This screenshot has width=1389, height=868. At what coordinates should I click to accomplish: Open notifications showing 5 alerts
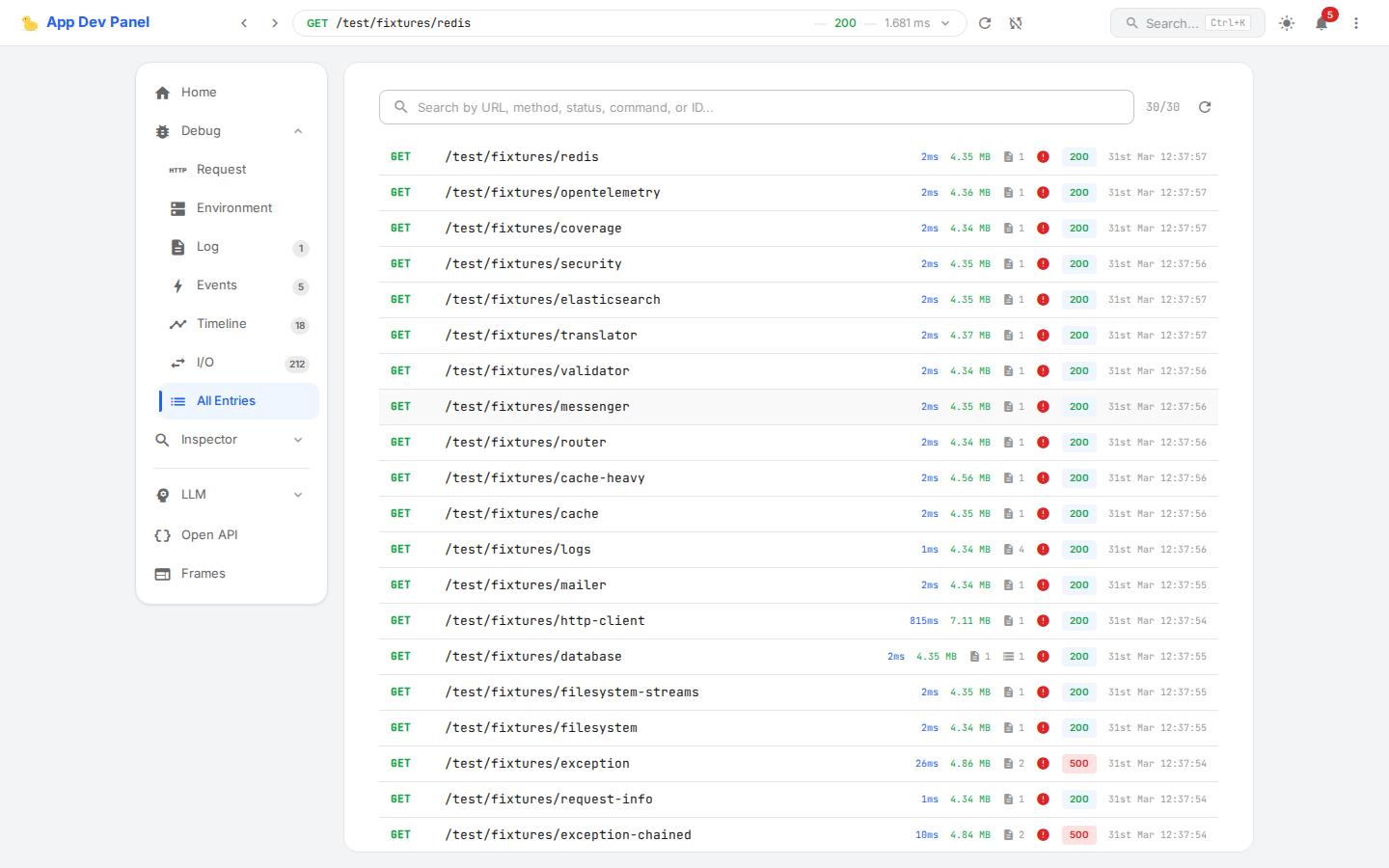[x=1321, y=22]
